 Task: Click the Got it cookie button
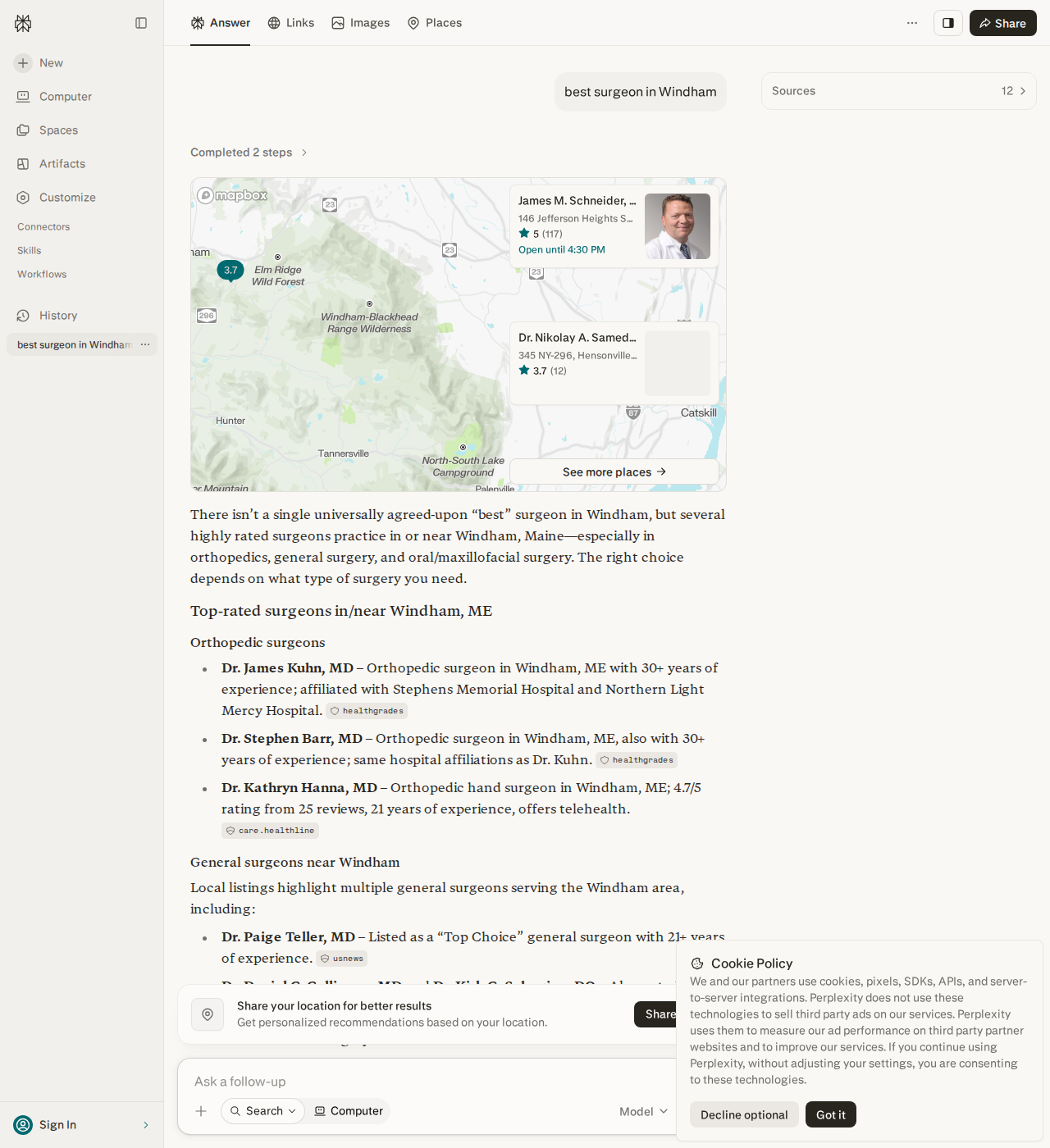pos(830,1114)
